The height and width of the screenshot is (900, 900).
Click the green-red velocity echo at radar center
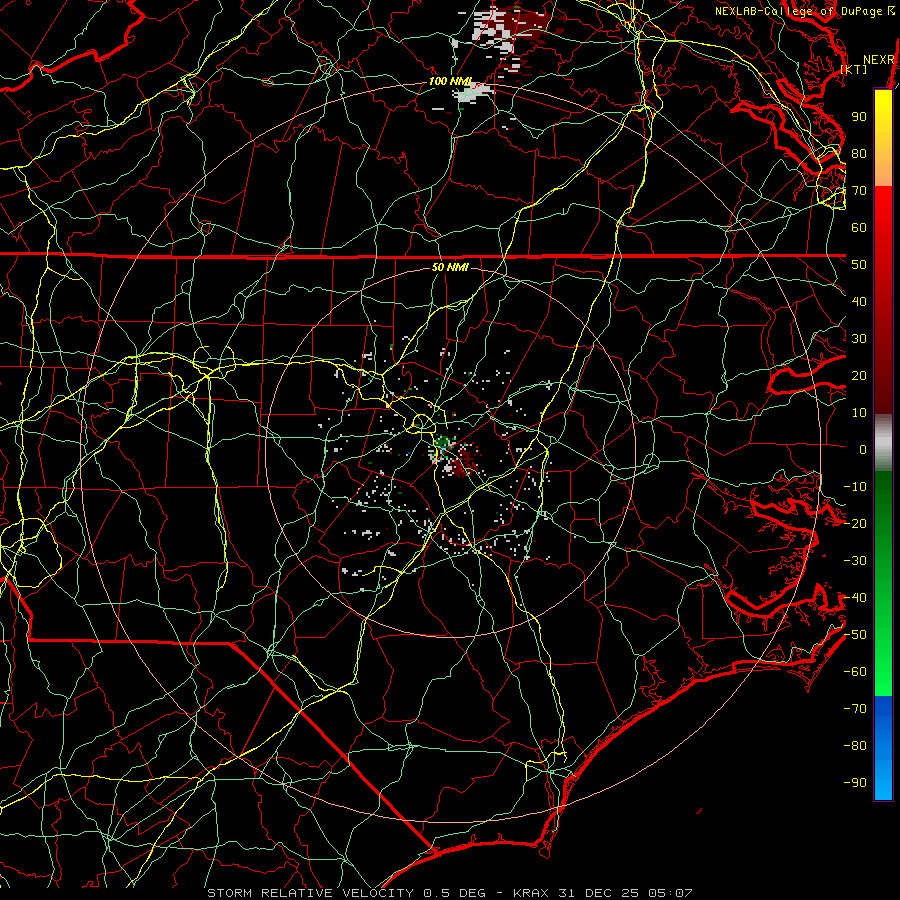click(x=455, y=456)
